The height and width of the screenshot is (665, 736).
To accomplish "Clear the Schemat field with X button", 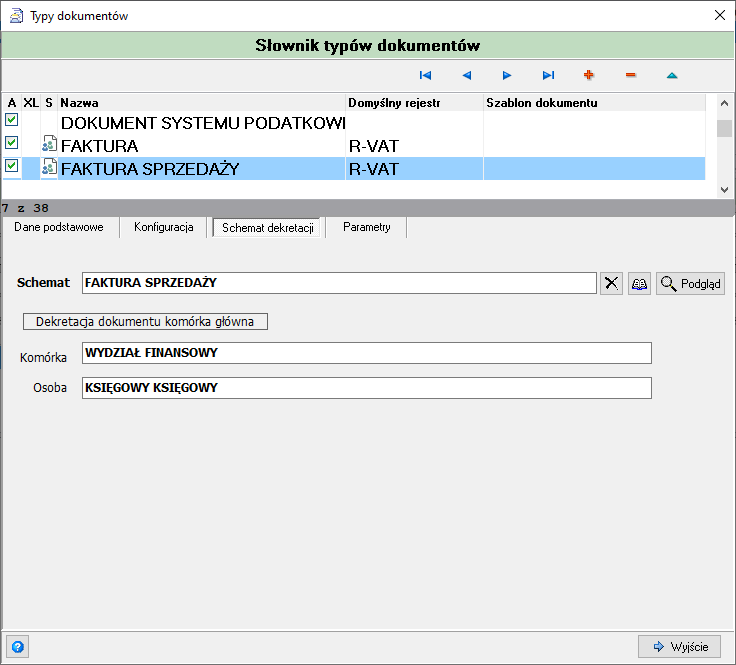I will pos(611,283).
